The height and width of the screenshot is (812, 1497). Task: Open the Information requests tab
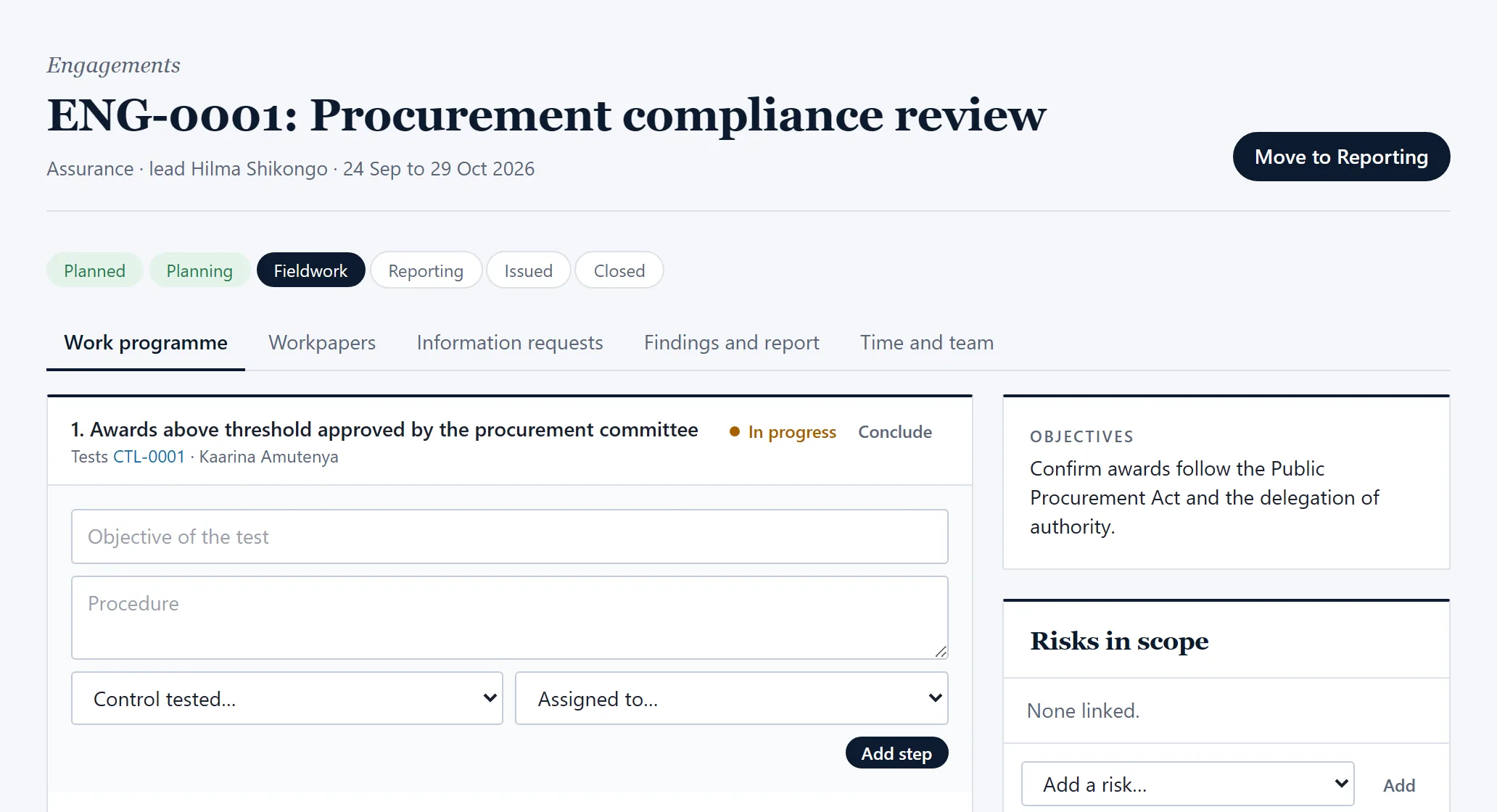point(510,342)
